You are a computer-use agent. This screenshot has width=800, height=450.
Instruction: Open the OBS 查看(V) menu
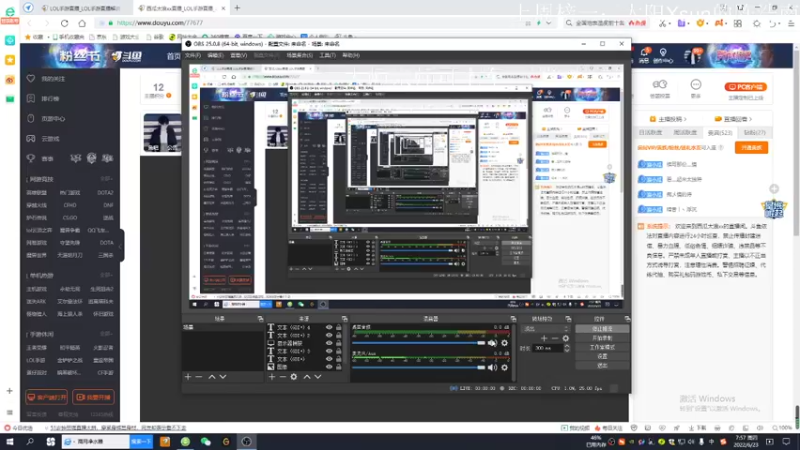coord(238,55)
